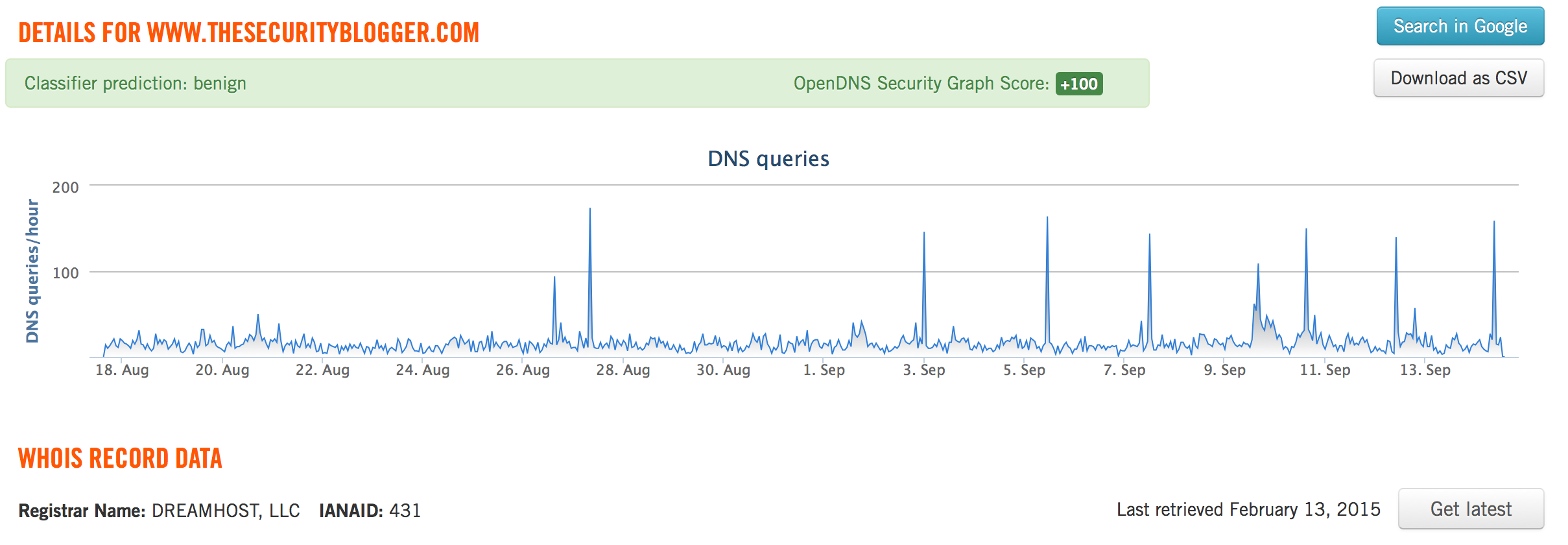Click the DREAMHOST, LLC registrar name

pyautogui.click(x=226, y=511)
